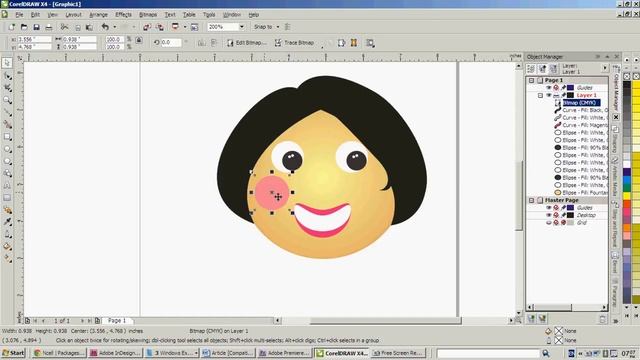Click the green swatch in color palette
This screenshot has height=360, width=640.
tap(627, 187)
